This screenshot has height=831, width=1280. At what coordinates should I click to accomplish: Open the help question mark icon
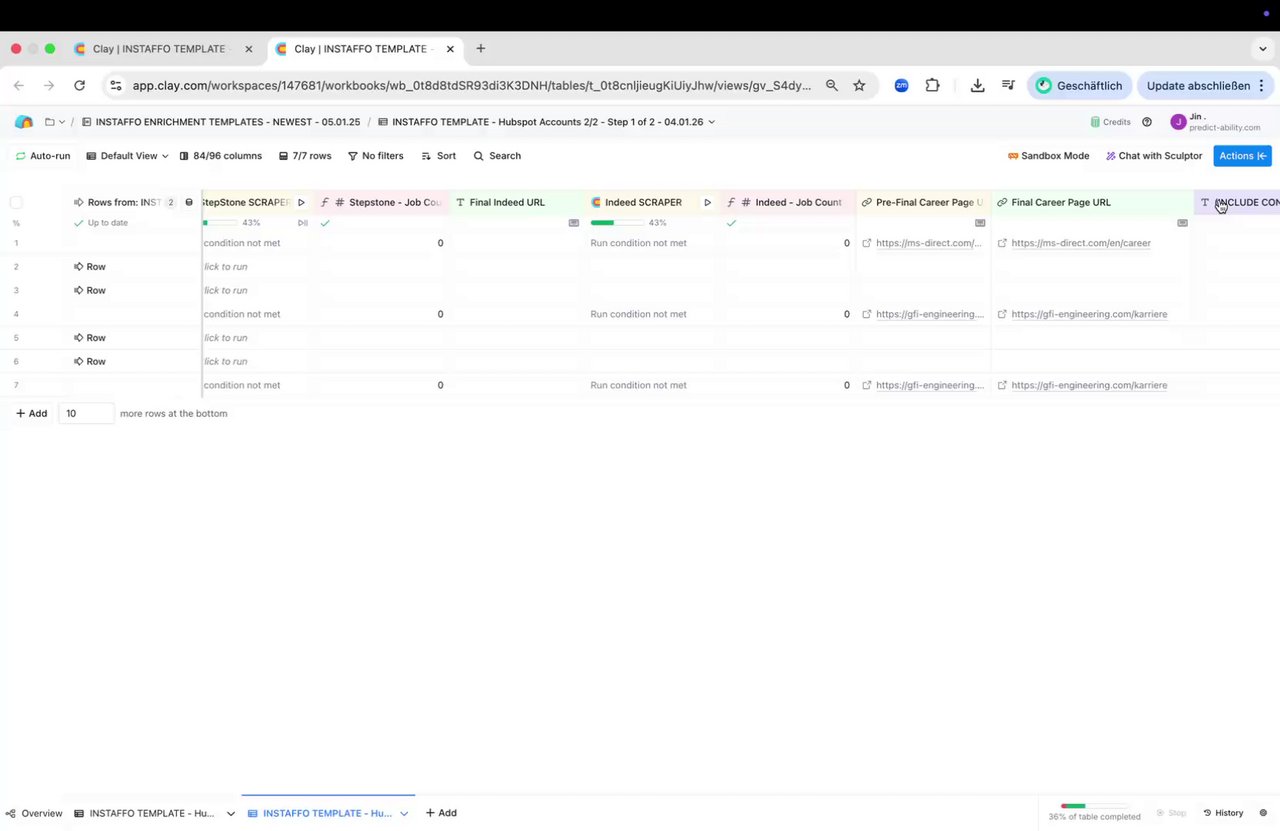(1147, 122)
